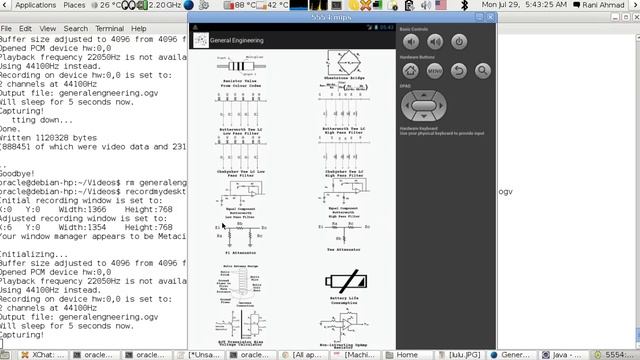Viewport: 640px width, 360px height.
Task: Open Chebyshev Tee LC High Pass Filter
Action: click(344, 157)
